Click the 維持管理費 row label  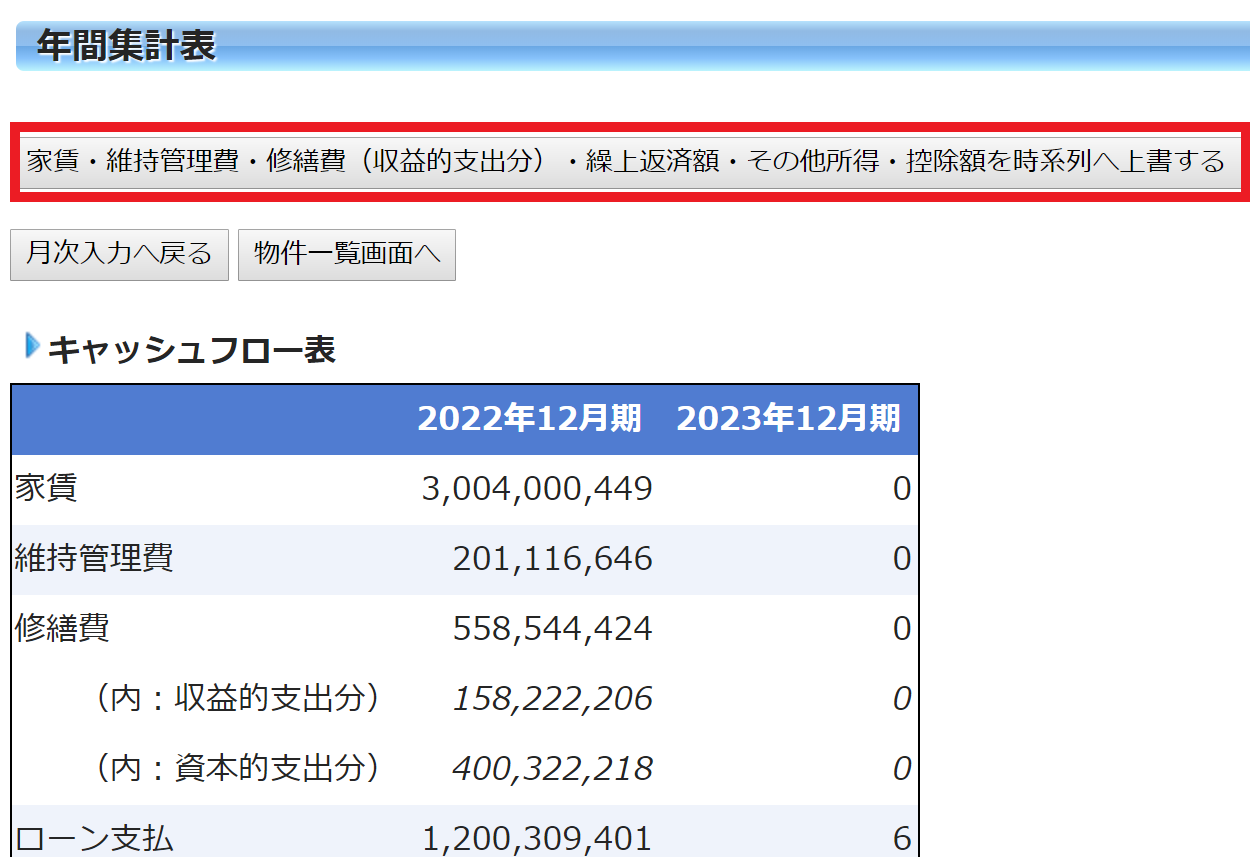94,558
